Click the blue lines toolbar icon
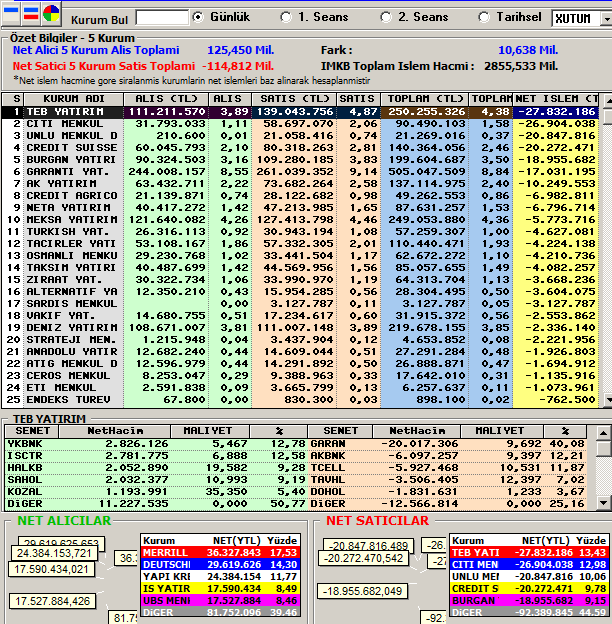612x624 pixels. (11, 13)
